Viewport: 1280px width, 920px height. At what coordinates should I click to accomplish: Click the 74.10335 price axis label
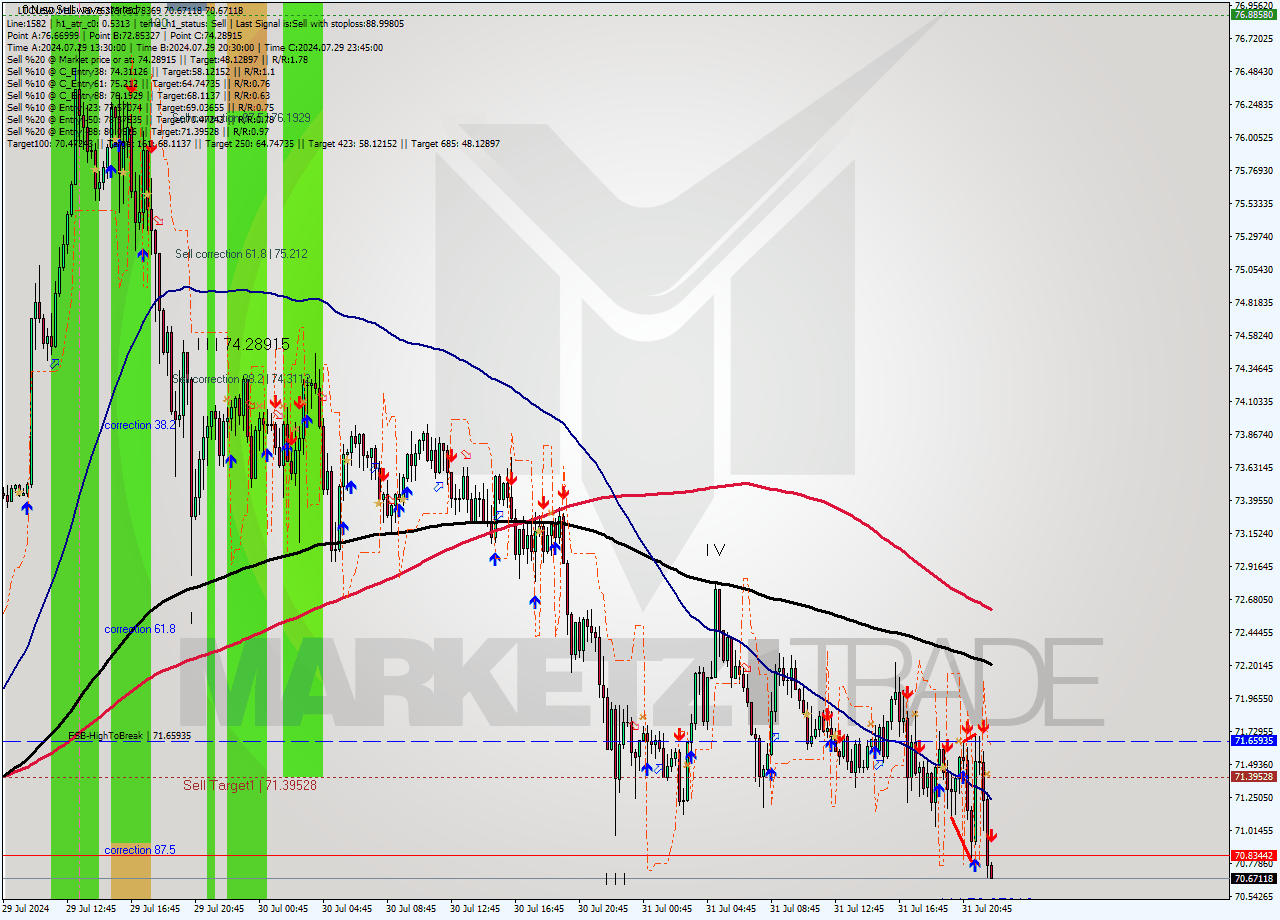[x=1254, y=402]
